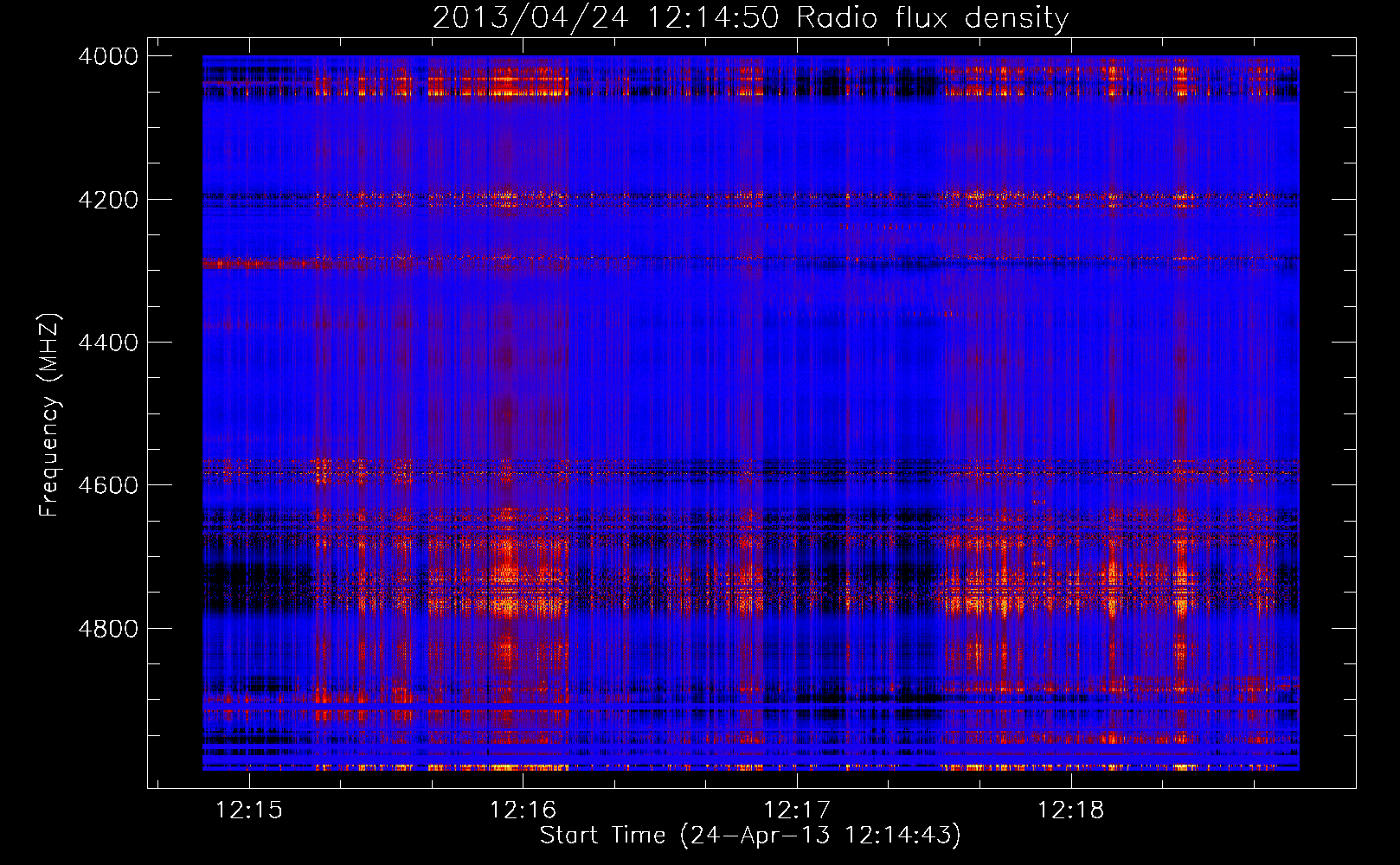Click the "Start Time (24-Apr-13 12:14:43)" label
The height and width of the screenshot is (865, 1400).
click(x=750, y=836)
